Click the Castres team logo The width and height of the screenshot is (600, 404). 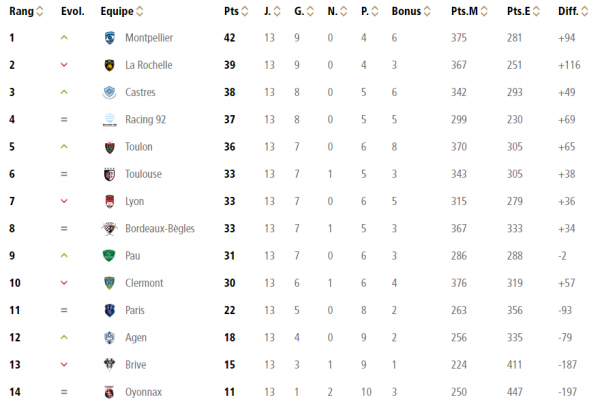(x=109, y=92)
